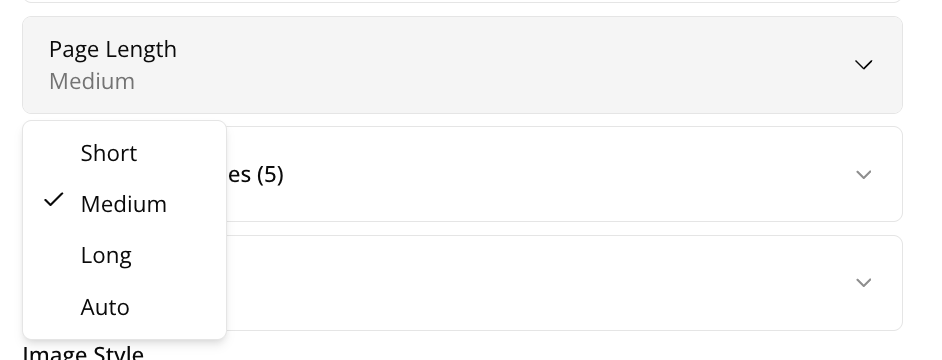Expand the card labeled with (5)
Viewport: 942px width, 360px height.
click(564, 174)
